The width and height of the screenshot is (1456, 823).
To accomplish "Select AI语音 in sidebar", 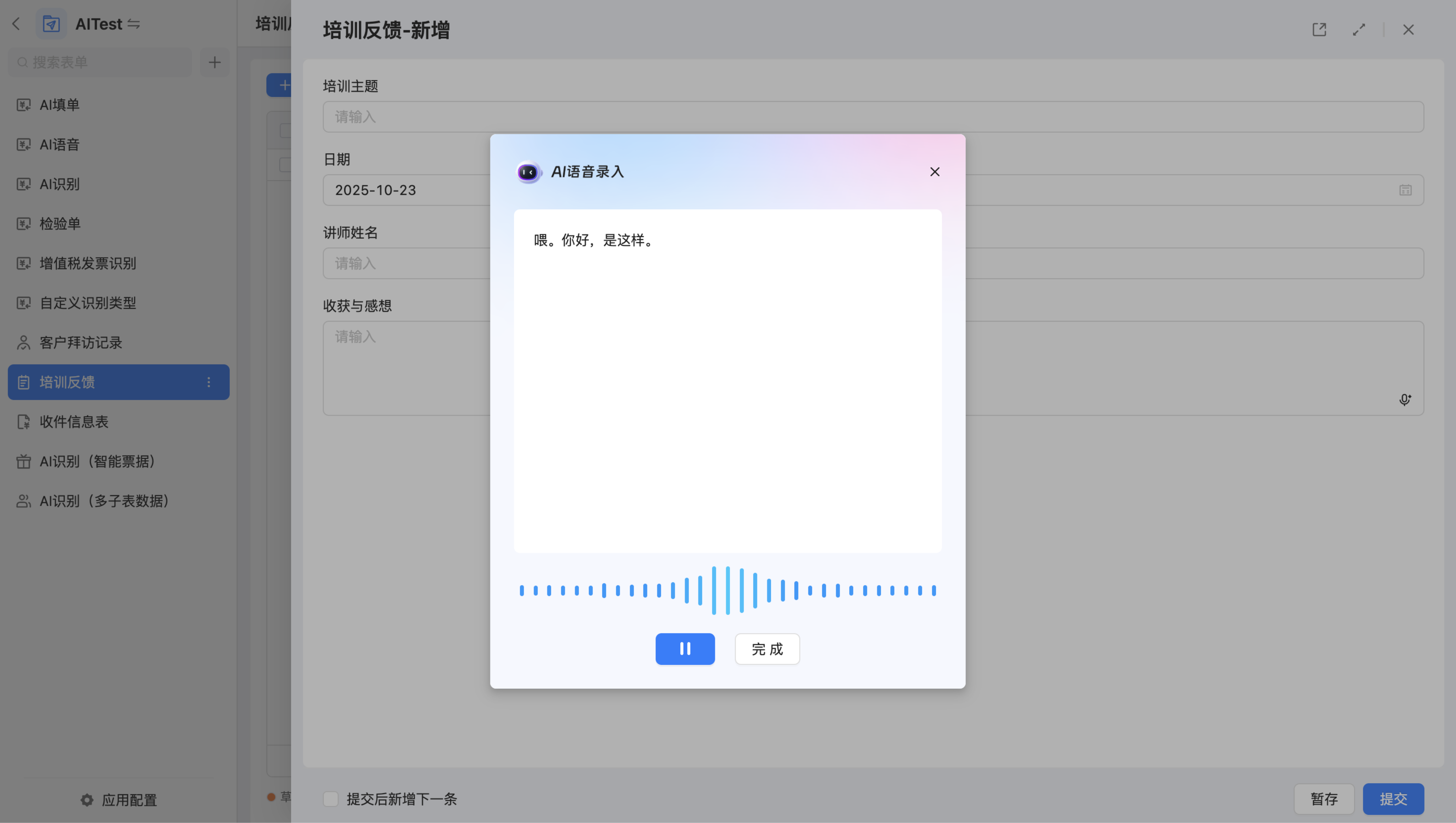I will pyautogui.click(x=59, y=145).
